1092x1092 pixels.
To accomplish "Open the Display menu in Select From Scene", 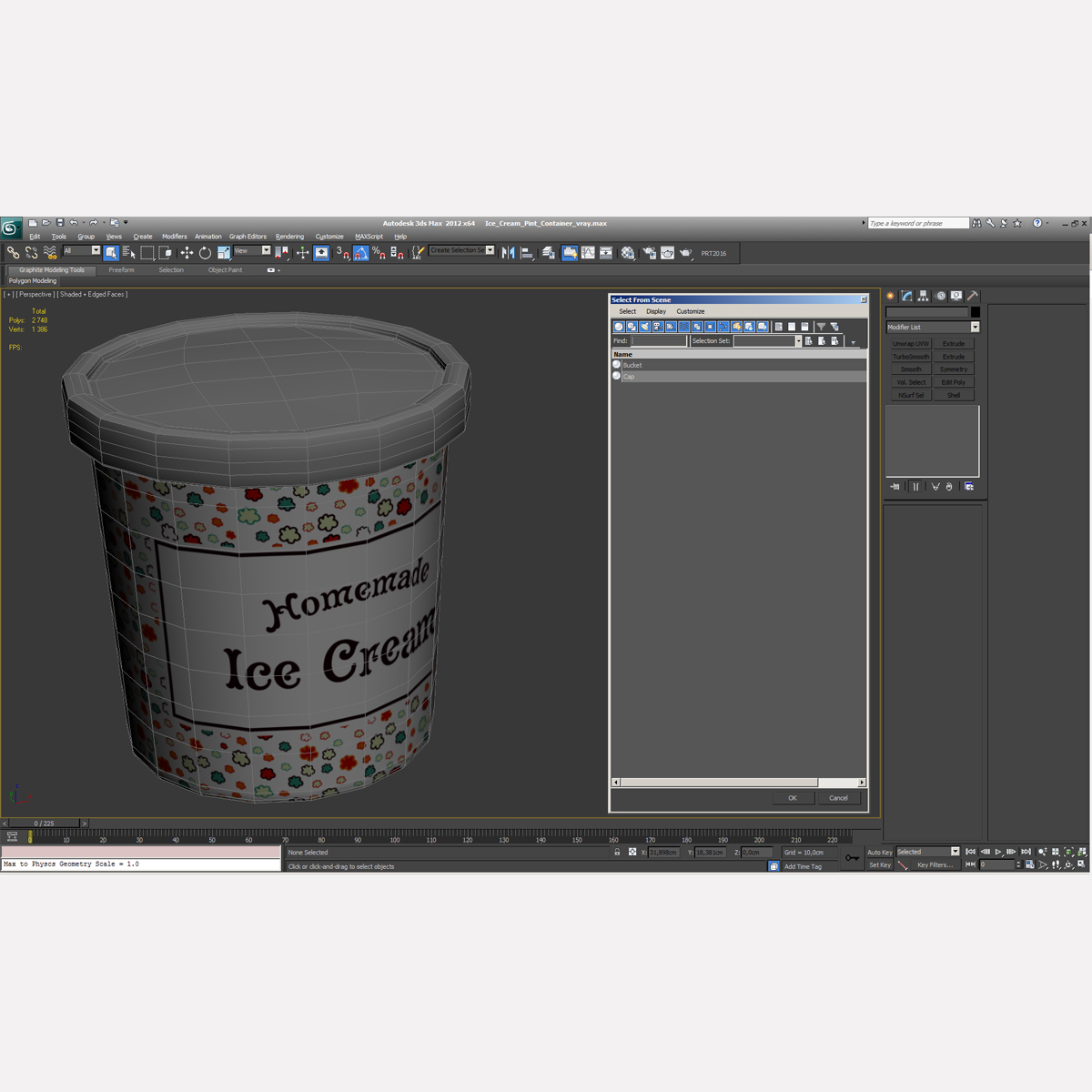I will (656, 311).
